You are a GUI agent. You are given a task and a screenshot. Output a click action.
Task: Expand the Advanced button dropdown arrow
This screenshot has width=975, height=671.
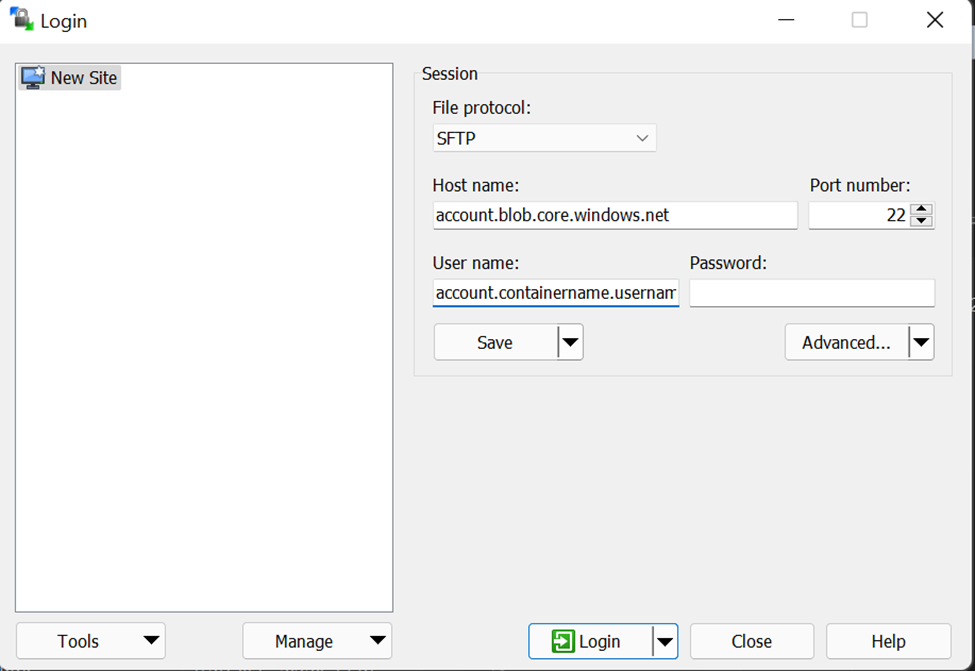(x=921, y=342)
